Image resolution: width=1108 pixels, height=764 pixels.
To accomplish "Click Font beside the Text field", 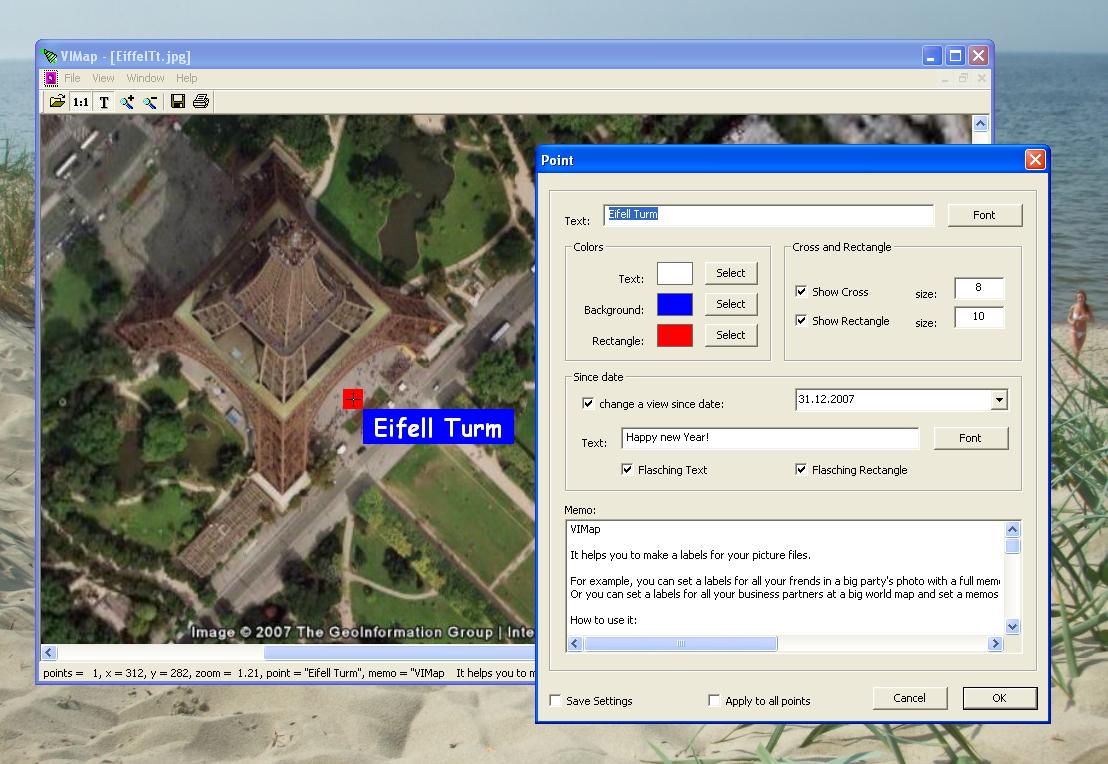I will tap(984, 214).
